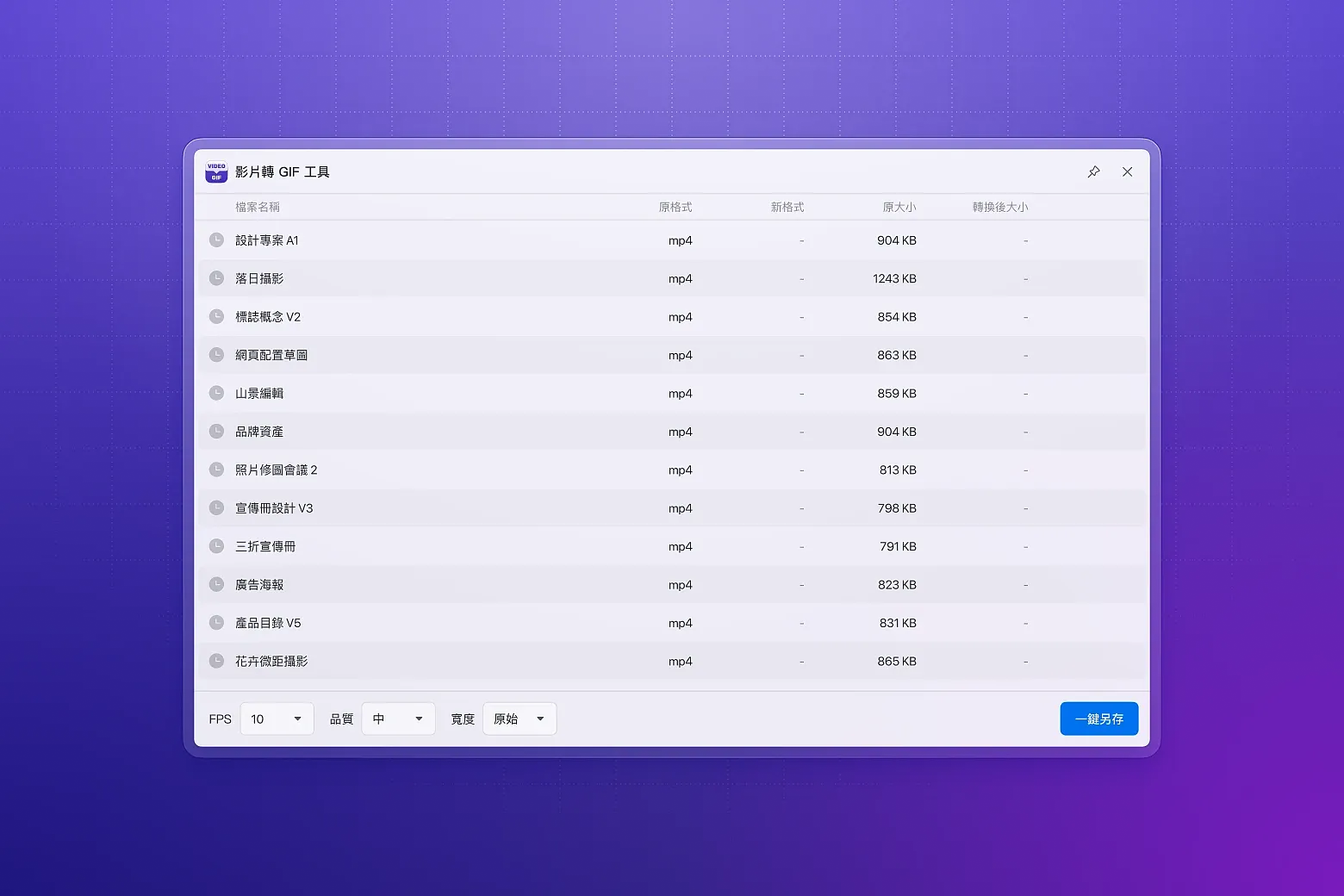Screen dimensions: 1344x896
Task: Click the 854 KB size value
Action: [897, 317]
